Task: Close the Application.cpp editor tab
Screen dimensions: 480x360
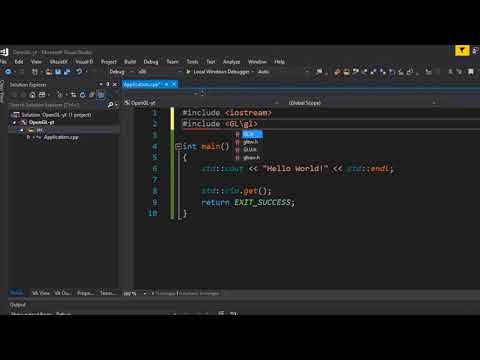Action: 174,84
